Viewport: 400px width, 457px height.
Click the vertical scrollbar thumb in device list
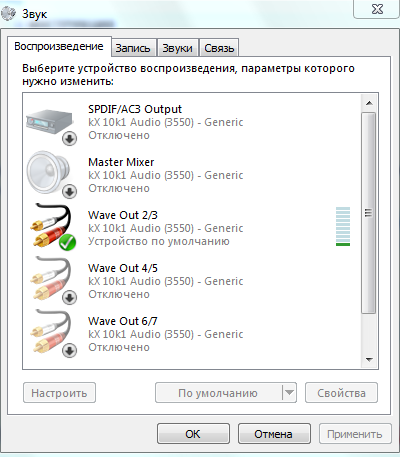[x=369, y=213]
